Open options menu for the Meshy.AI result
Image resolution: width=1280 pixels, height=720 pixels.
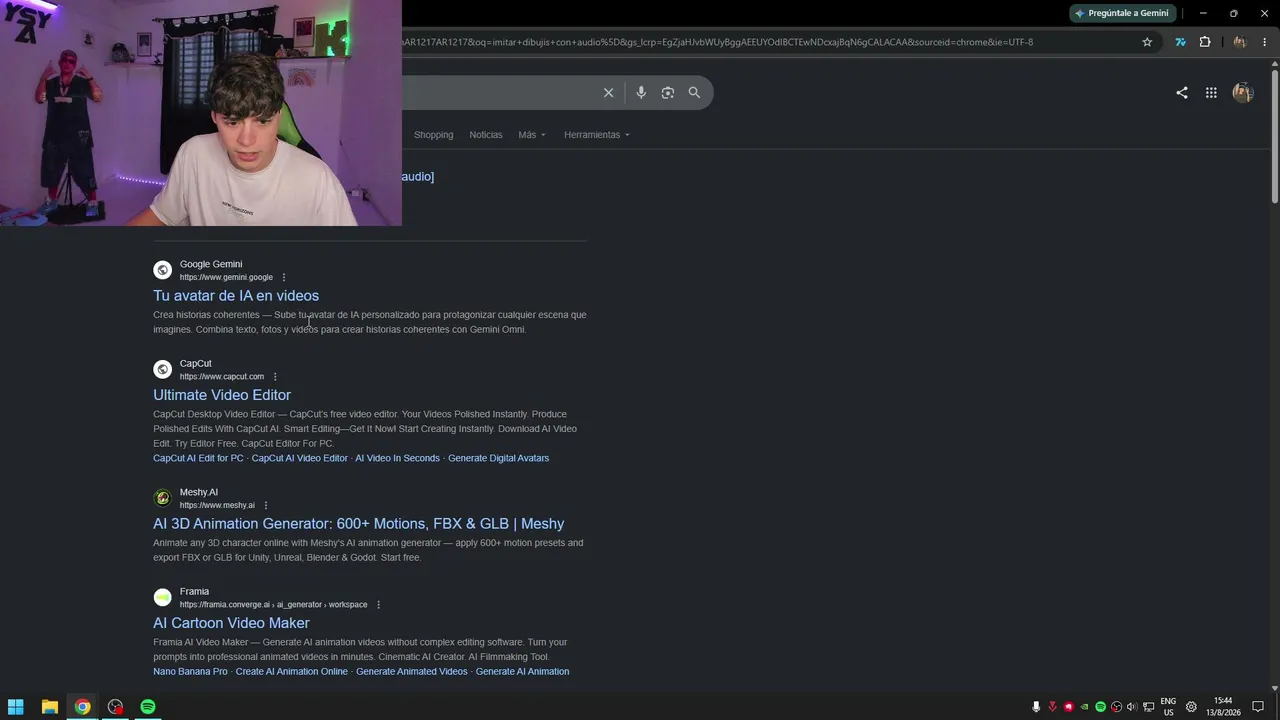click(x=266, y=505)
